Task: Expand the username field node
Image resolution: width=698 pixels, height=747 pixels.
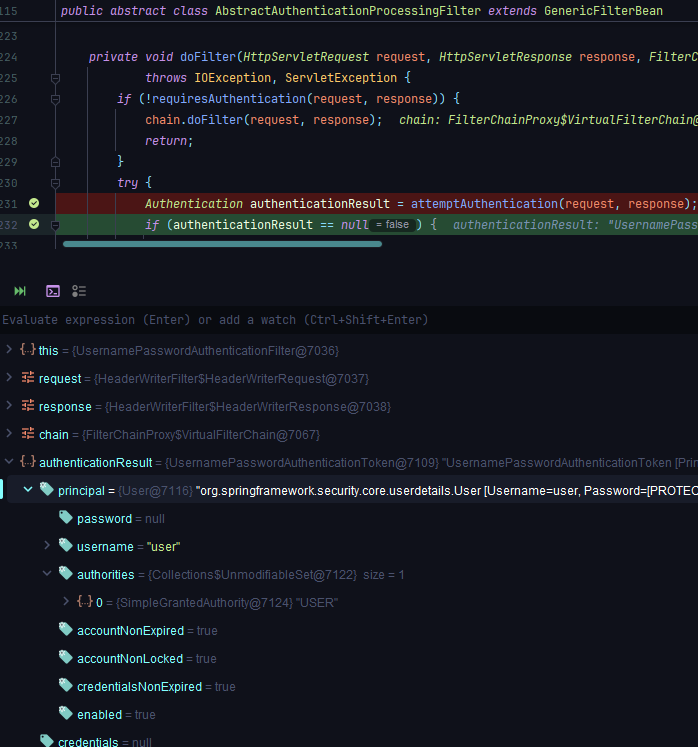Action: 47,546
